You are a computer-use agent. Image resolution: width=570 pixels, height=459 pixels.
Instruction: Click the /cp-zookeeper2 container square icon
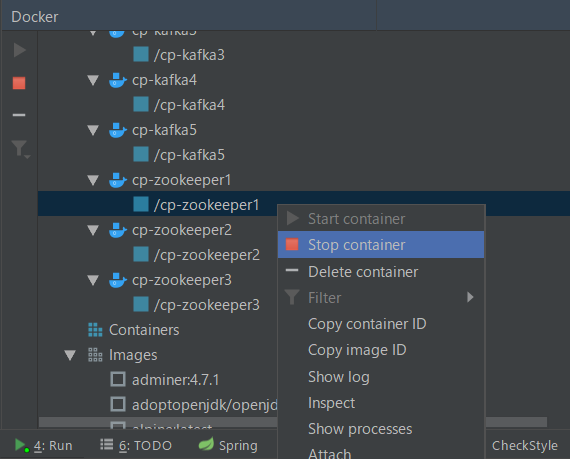tap(141, 254)
